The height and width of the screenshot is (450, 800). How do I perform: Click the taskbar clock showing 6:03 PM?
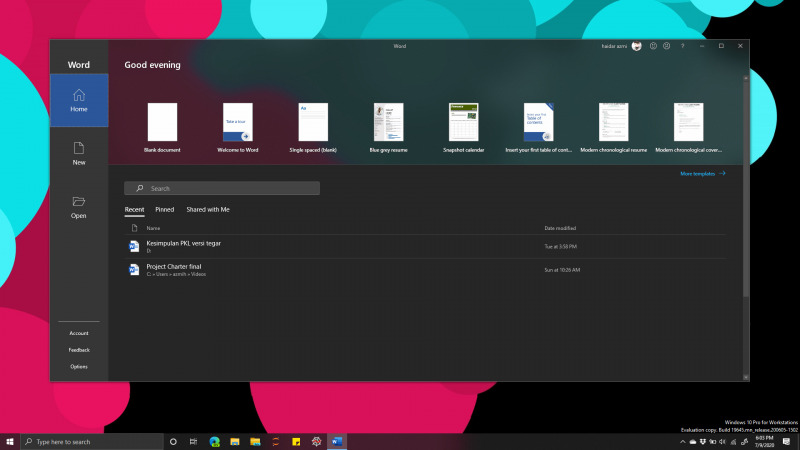(764, 441)
